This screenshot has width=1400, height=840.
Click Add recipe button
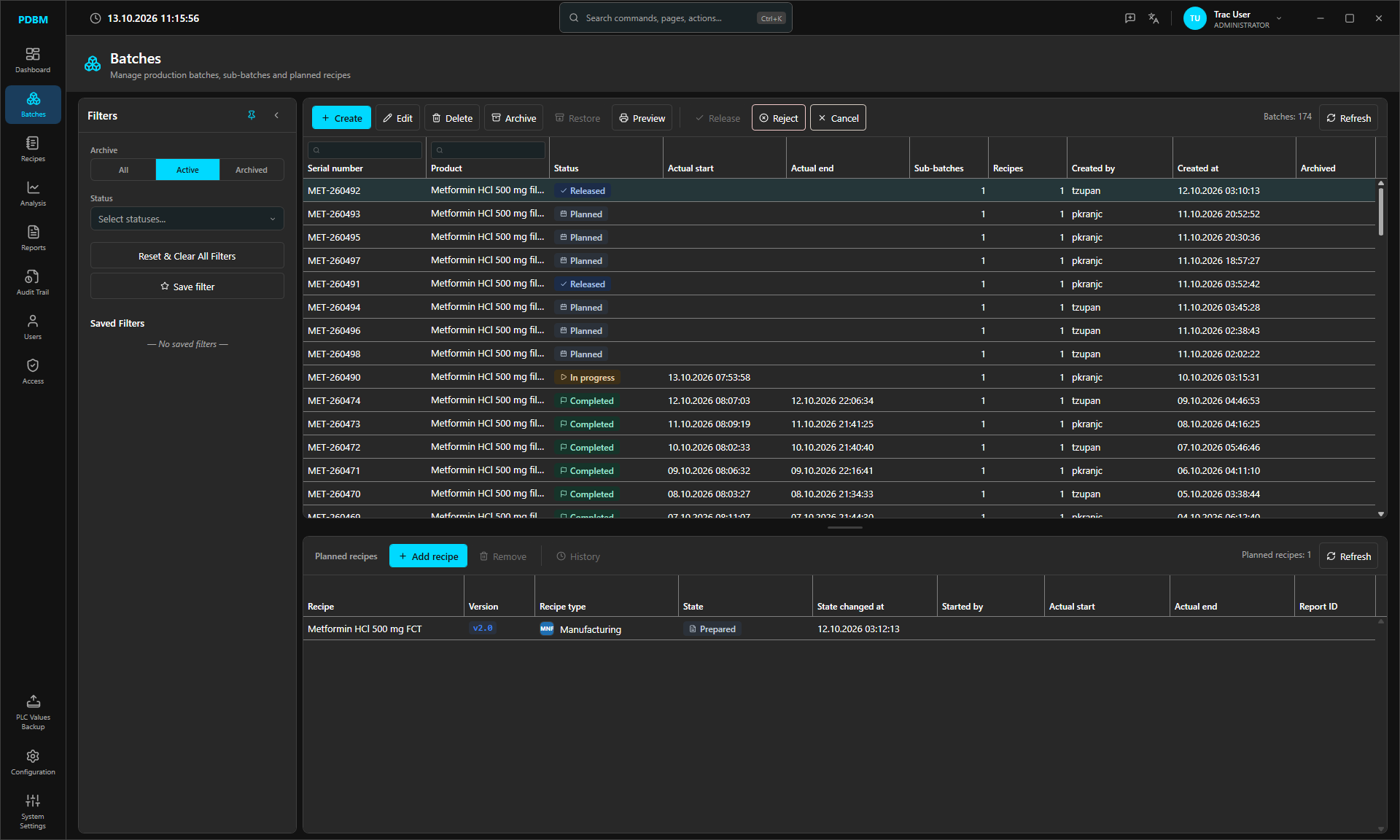pyautogui.click(x=429, y=556)
